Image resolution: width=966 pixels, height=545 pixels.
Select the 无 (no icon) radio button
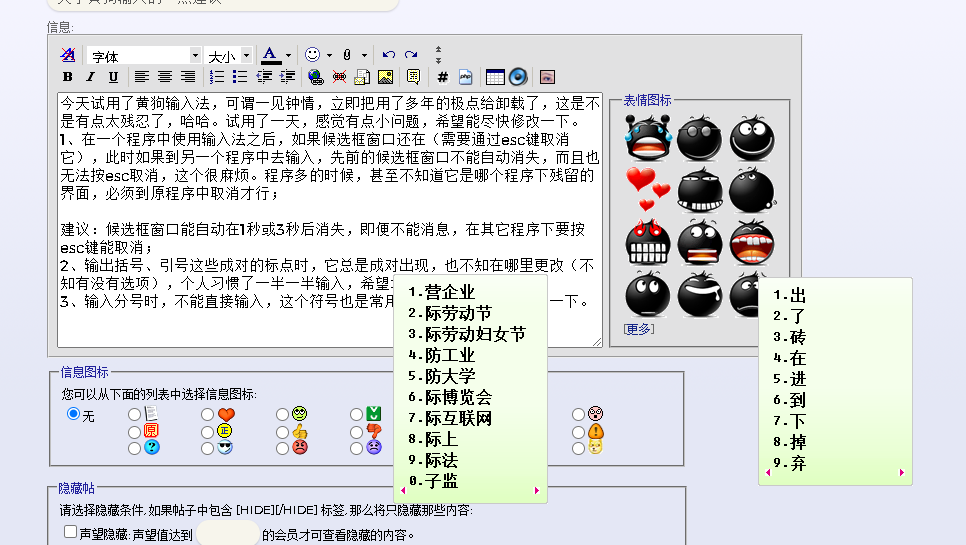tap(73, 414)
